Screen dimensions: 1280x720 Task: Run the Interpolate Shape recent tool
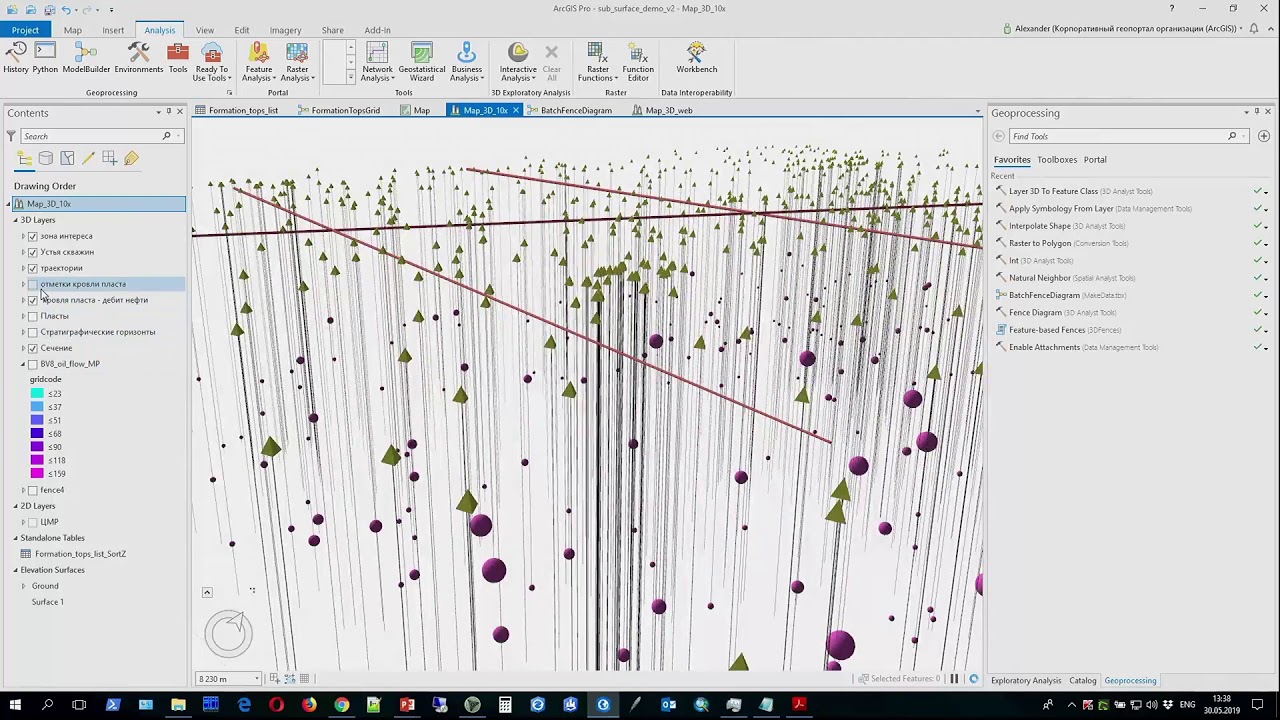(x=1039, y=226)
